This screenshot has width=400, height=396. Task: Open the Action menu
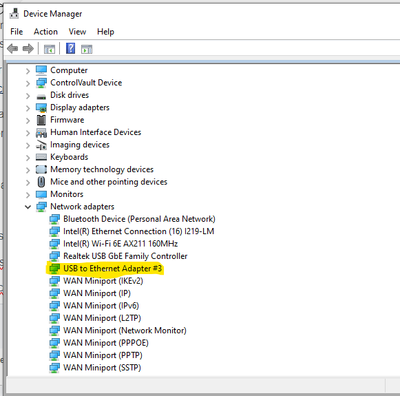pos(46,32)
